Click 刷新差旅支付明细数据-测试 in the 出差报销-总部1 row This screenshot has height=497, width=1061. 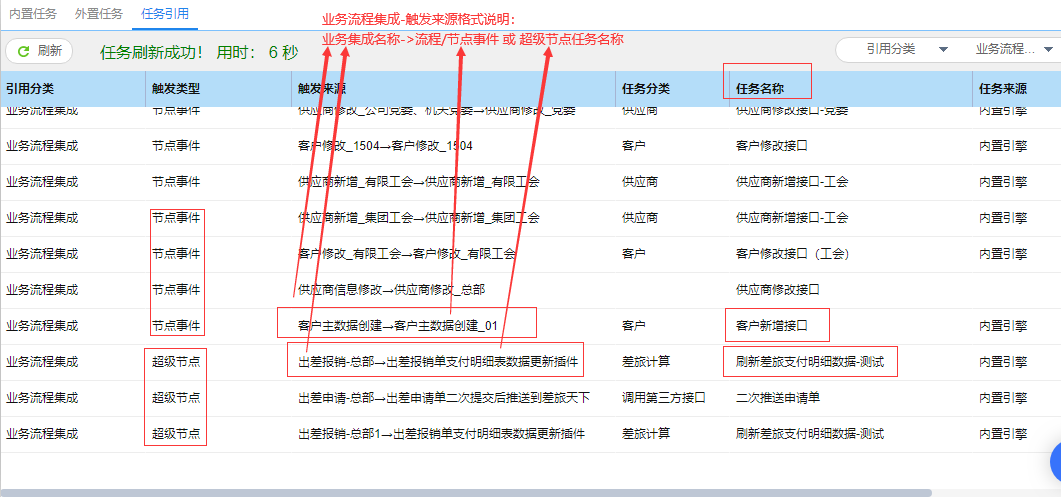(810, 433)
